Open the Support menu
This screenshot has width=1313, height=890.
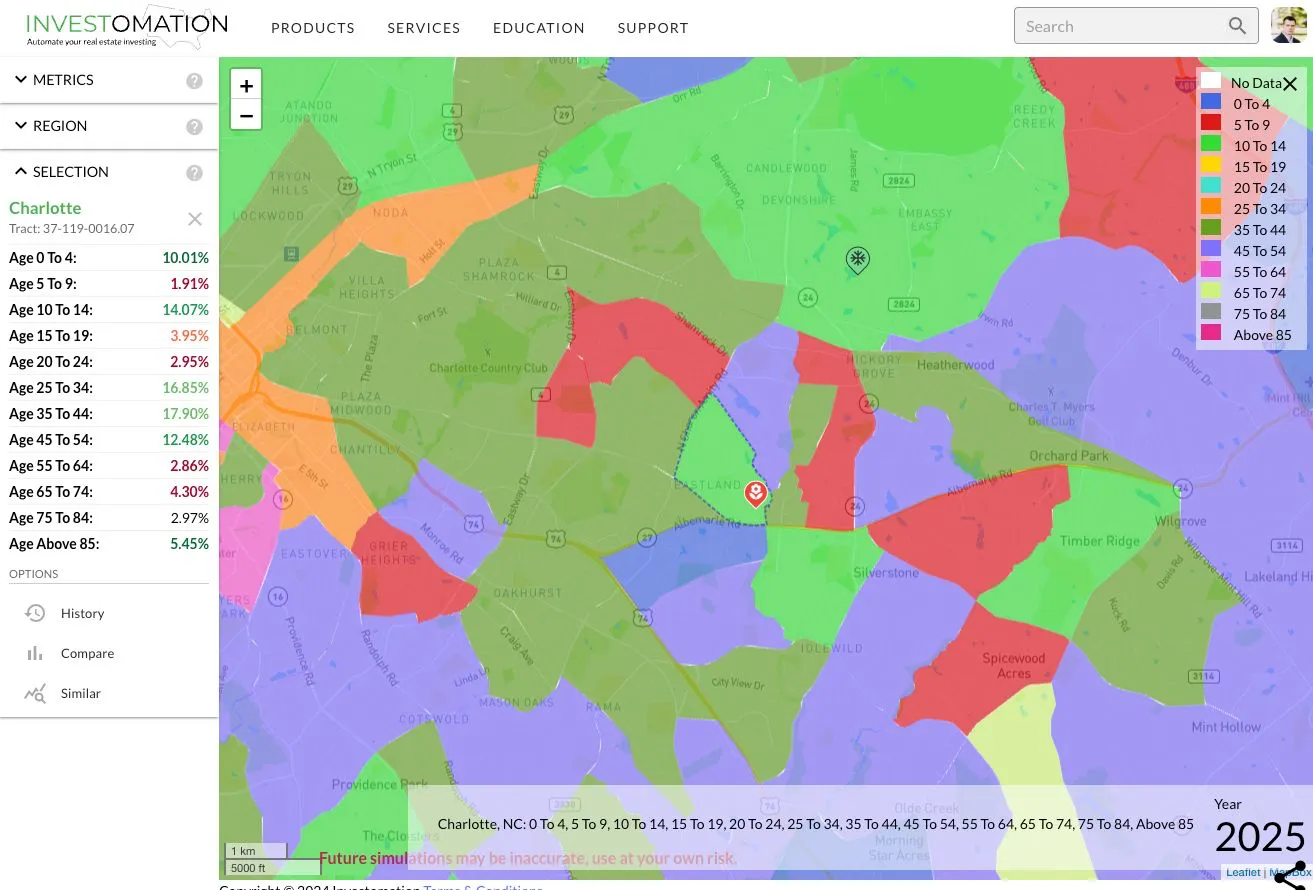[653, 28]
